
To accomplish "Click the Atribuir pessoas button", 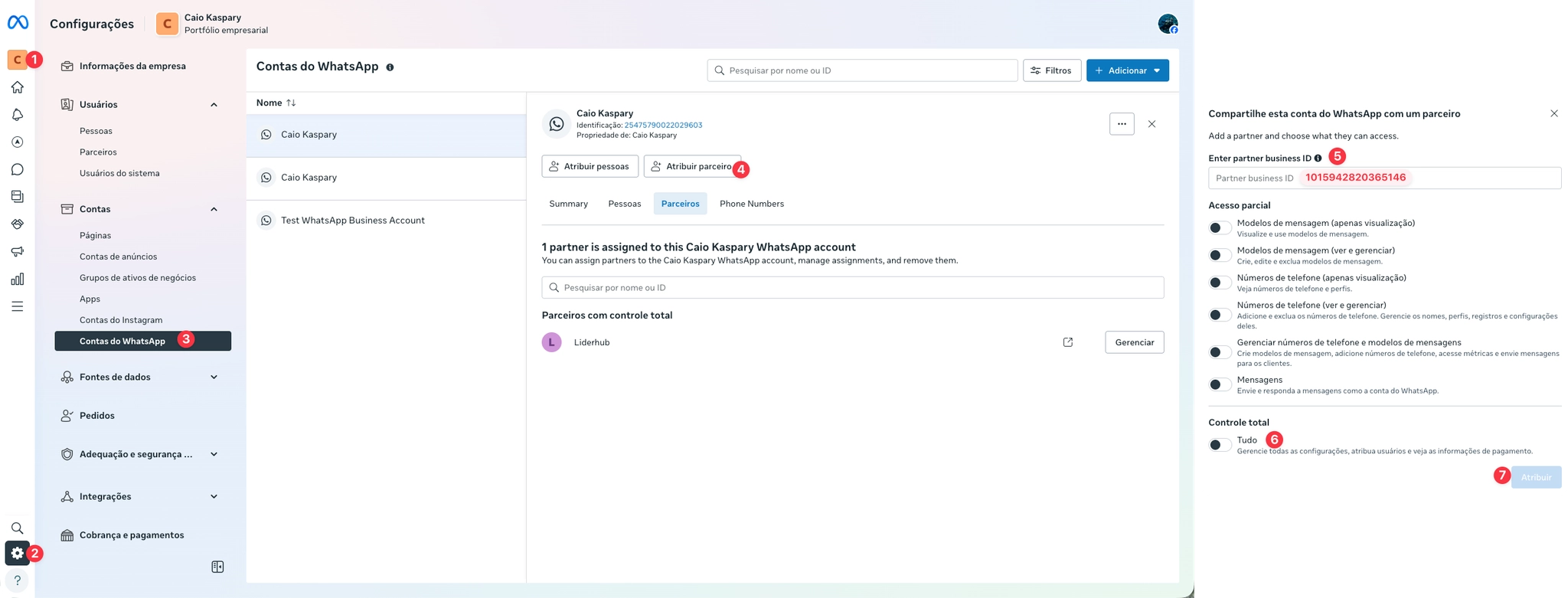I will click(590, 166).
